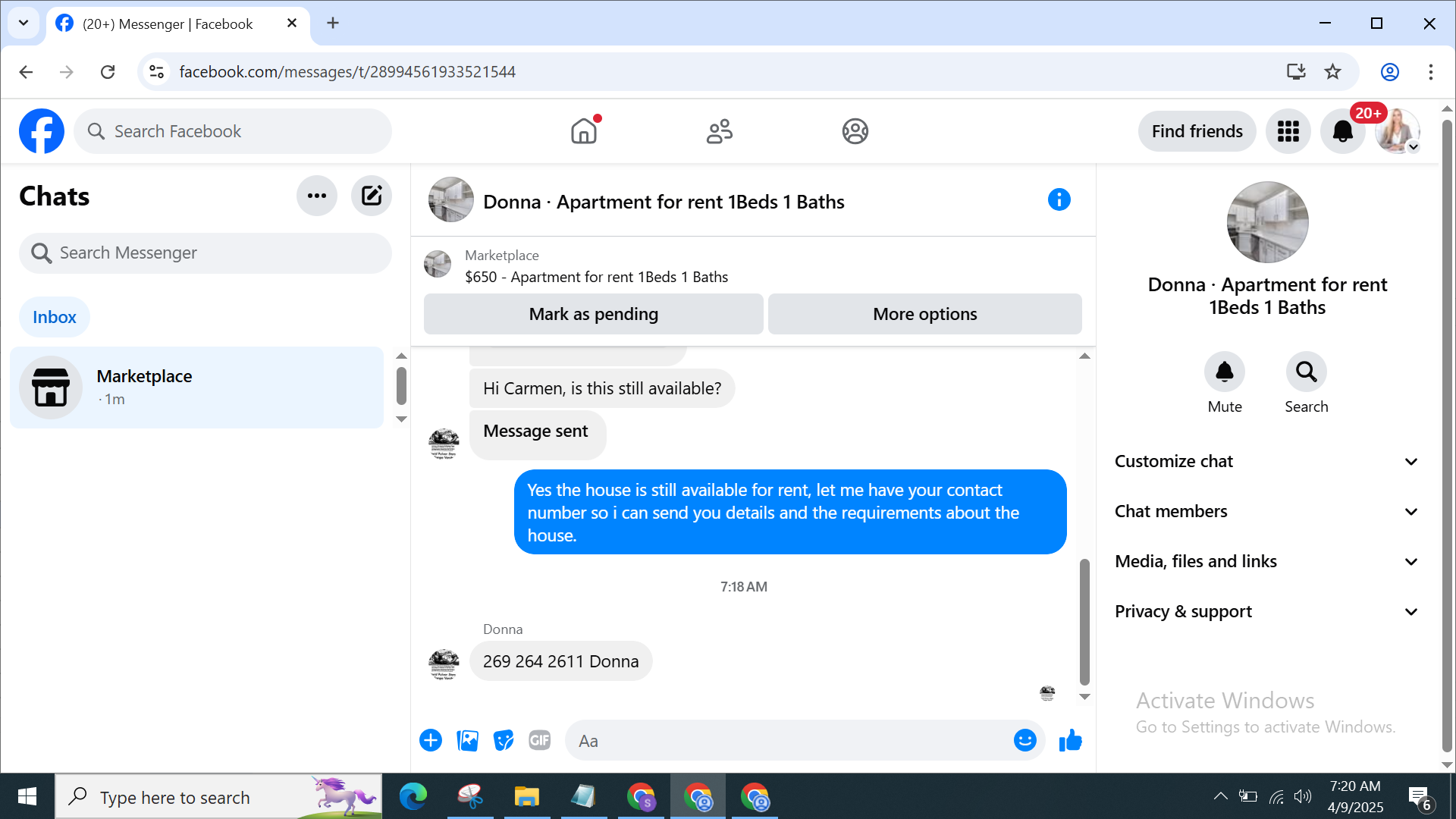Open Chats options three-dot menu
Image resolution: width=1456 pixels, height=819 pixels.
click(317, 196)
